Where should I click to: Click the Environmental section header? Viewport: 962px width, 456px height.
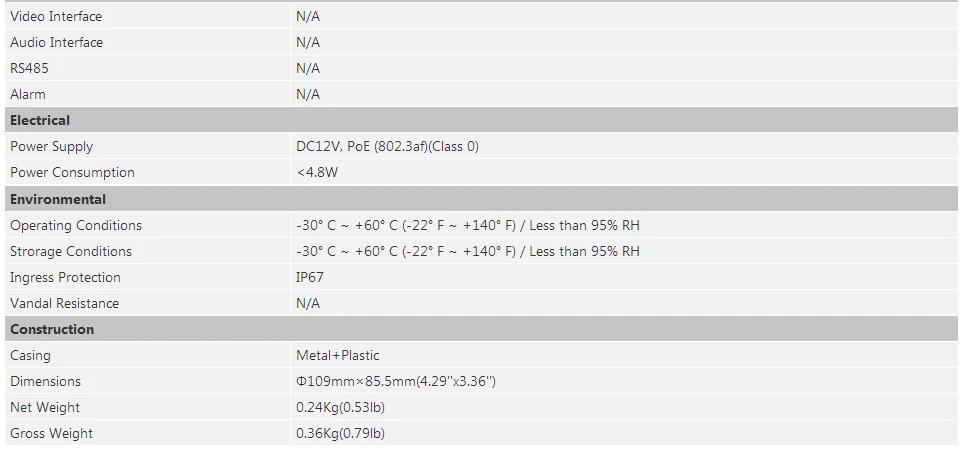point(481,199)
